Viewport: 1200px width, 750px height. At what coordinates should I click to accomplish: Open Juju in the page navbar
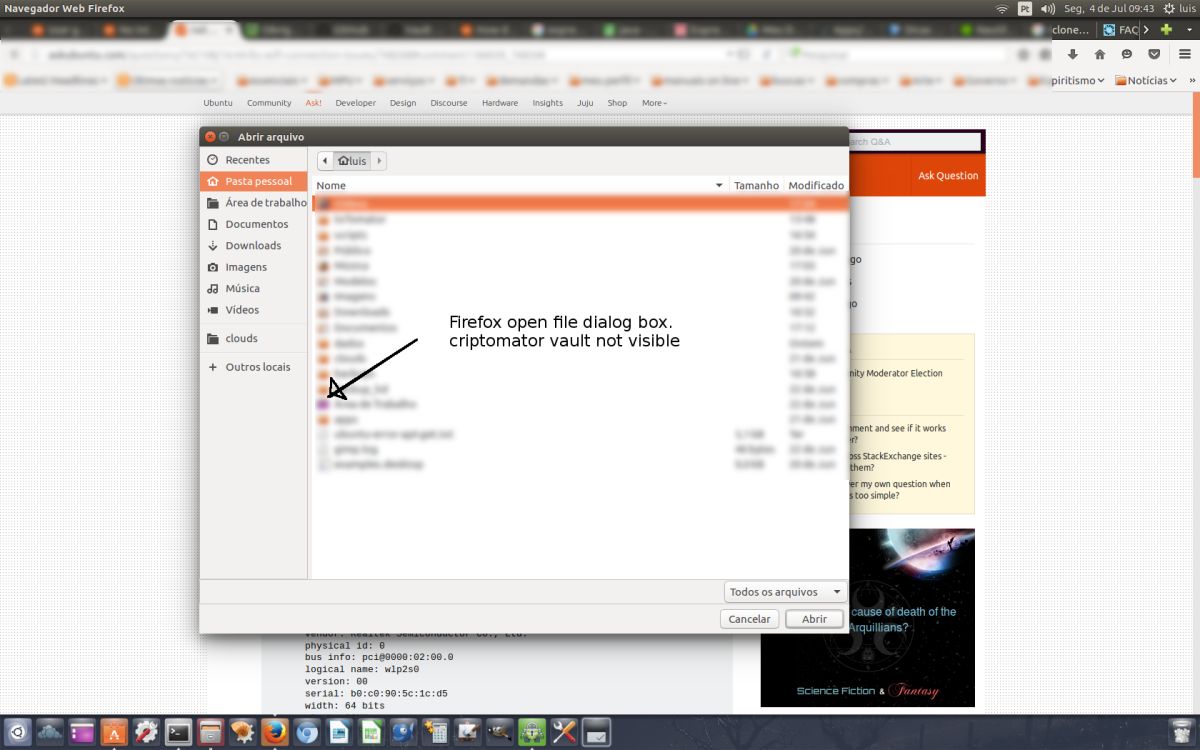coord(585,103)
